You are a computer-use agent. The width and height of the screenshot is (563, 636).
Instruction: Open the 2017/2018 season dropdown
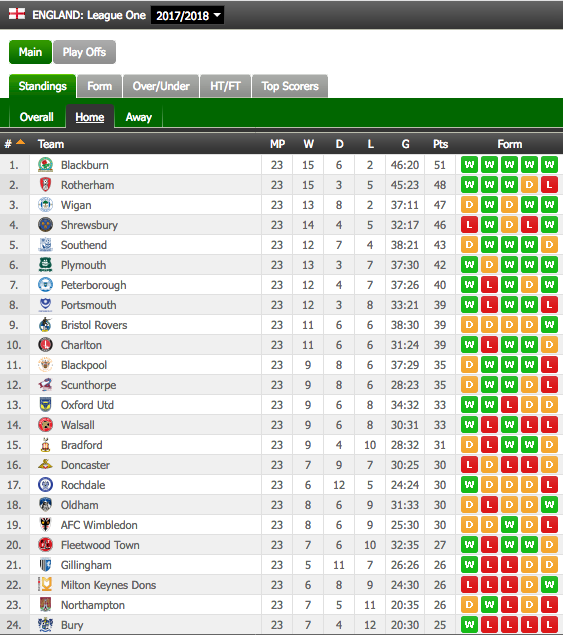[187, 15]
